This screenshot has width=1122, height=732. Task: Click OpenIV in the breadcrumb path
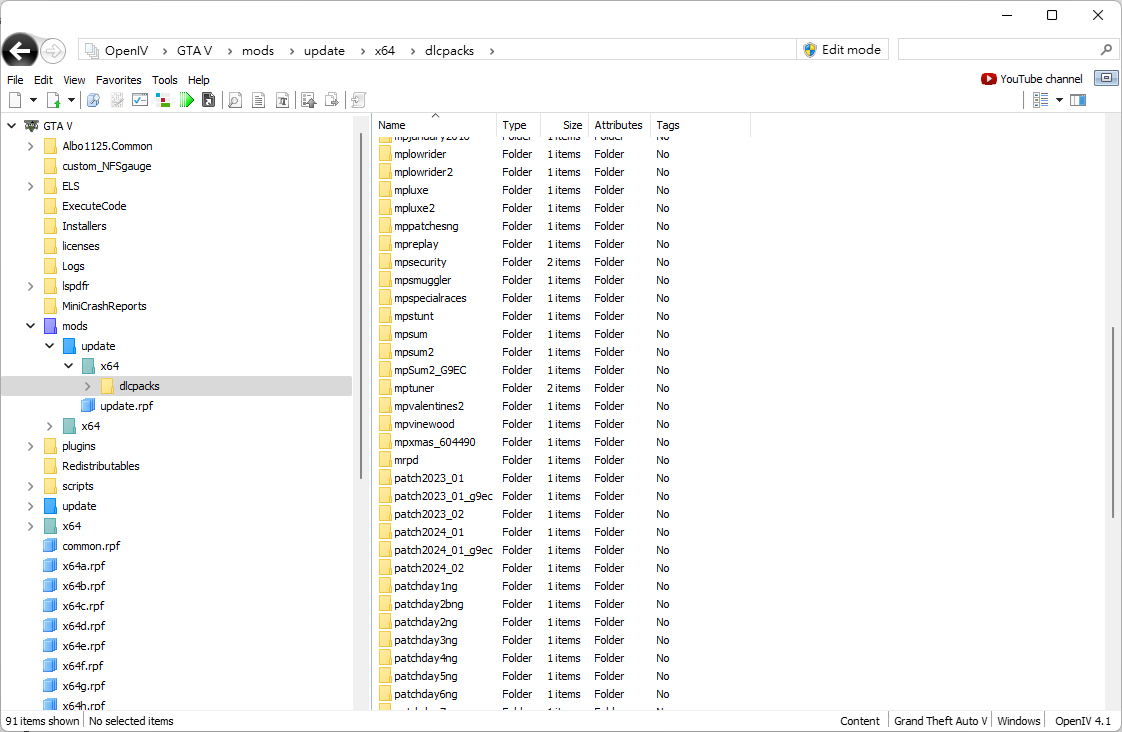click(x=127, y=51)
